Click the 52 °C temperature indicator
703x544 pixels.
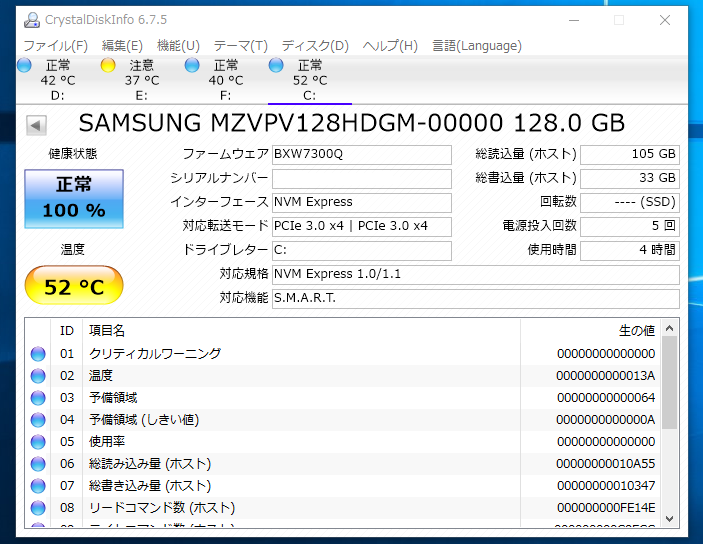[x=74, y=285]
